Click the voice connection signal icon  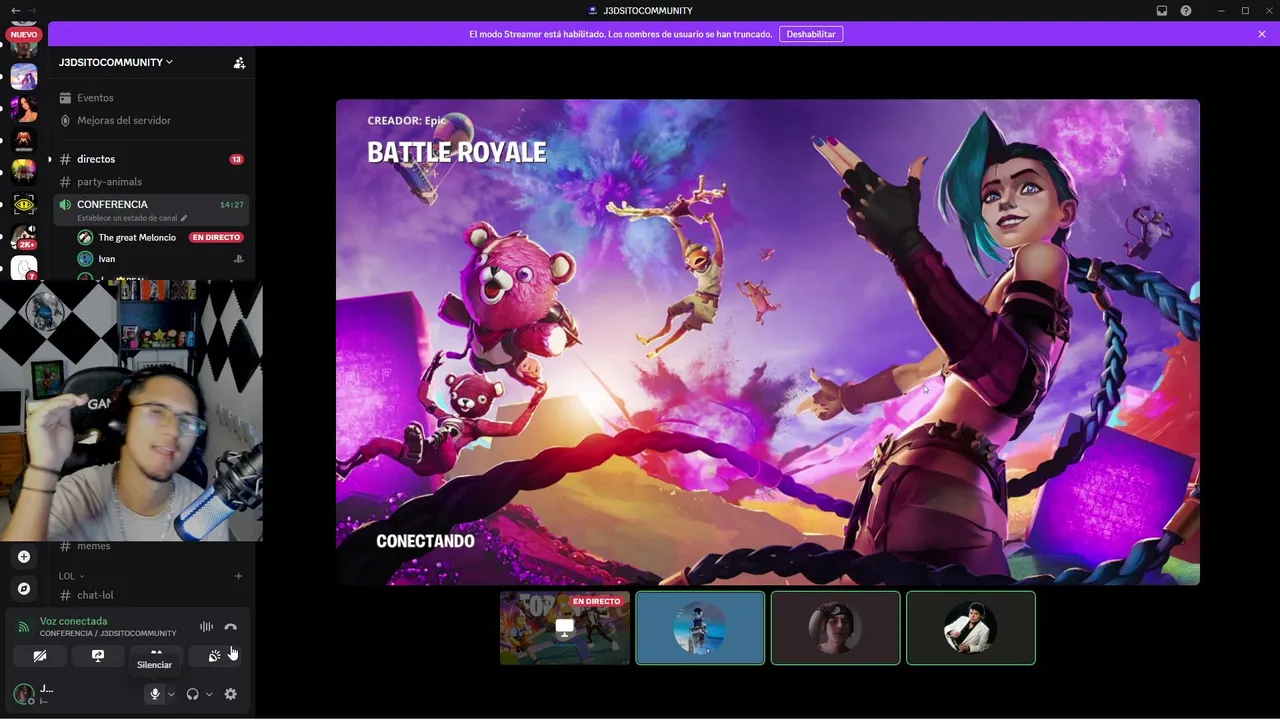24,627
